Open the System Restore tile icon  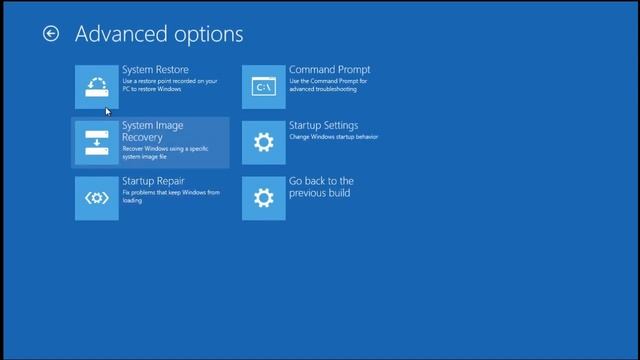[x=97, y=87]
